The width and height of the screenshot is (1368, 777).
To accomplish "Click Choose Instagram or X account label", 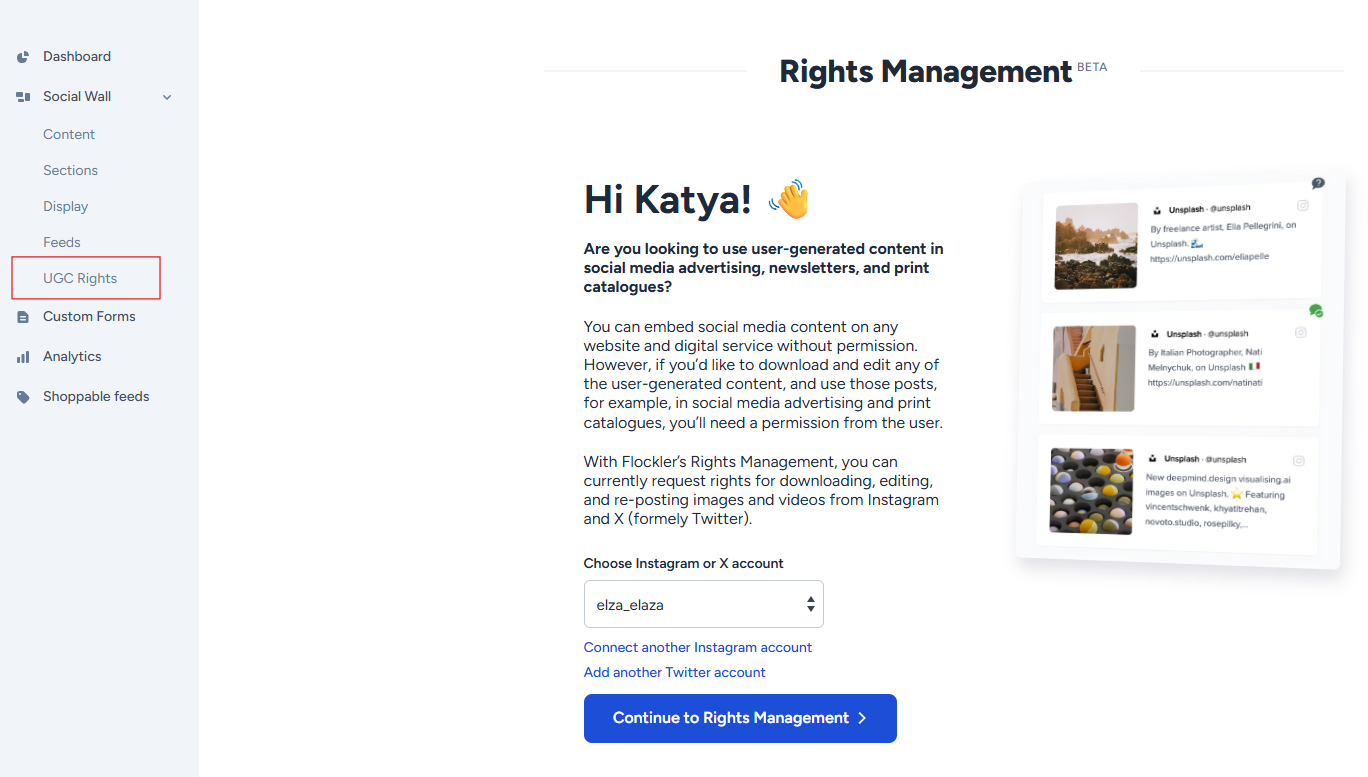I will (684, 563).
